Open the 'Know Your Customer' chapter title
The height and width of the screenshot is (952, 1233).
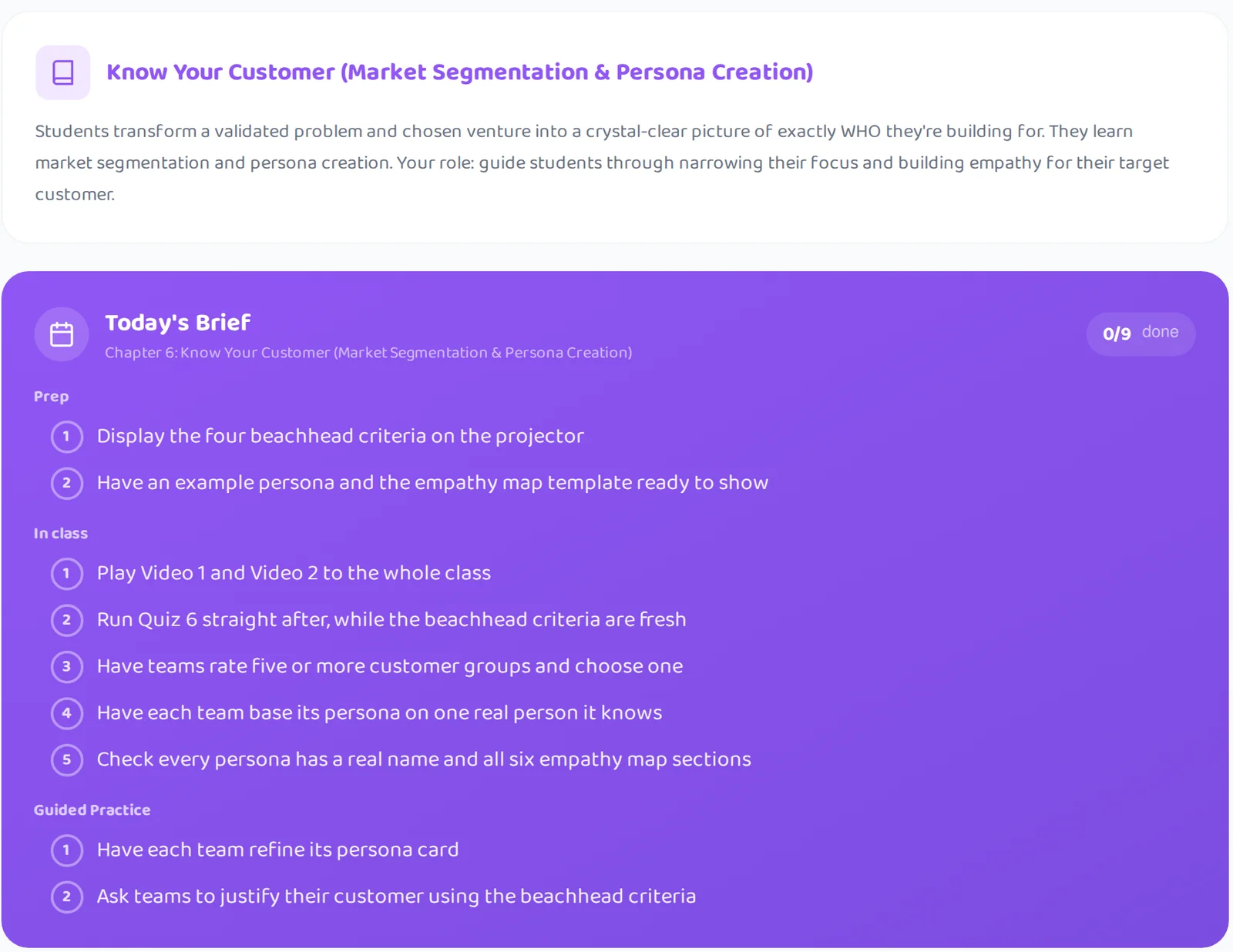click(x=459, y=72)
